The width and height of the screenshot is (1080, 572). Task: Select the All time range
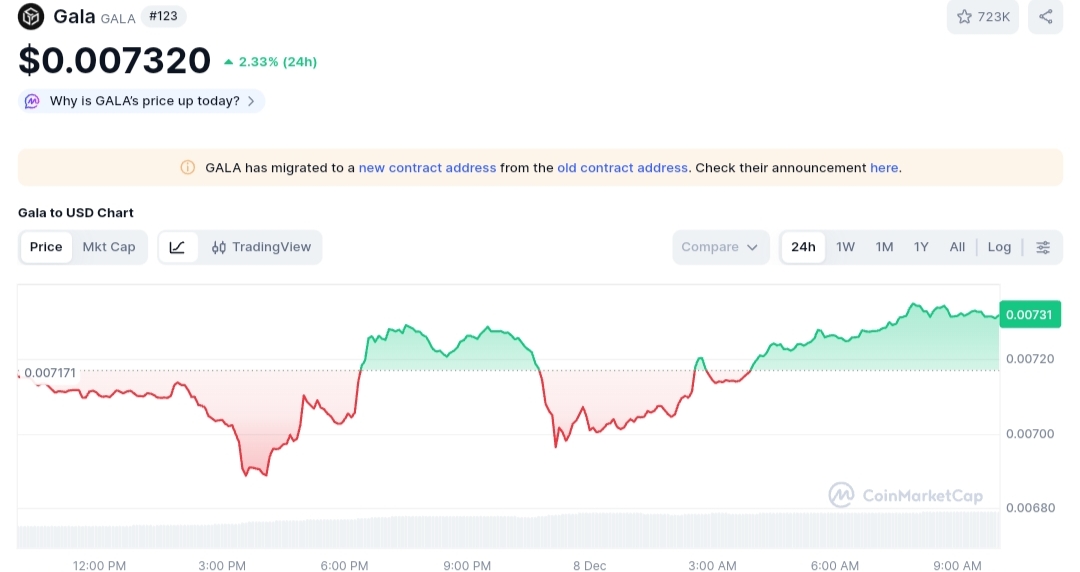pyautogui.click(x=957, y=247)
